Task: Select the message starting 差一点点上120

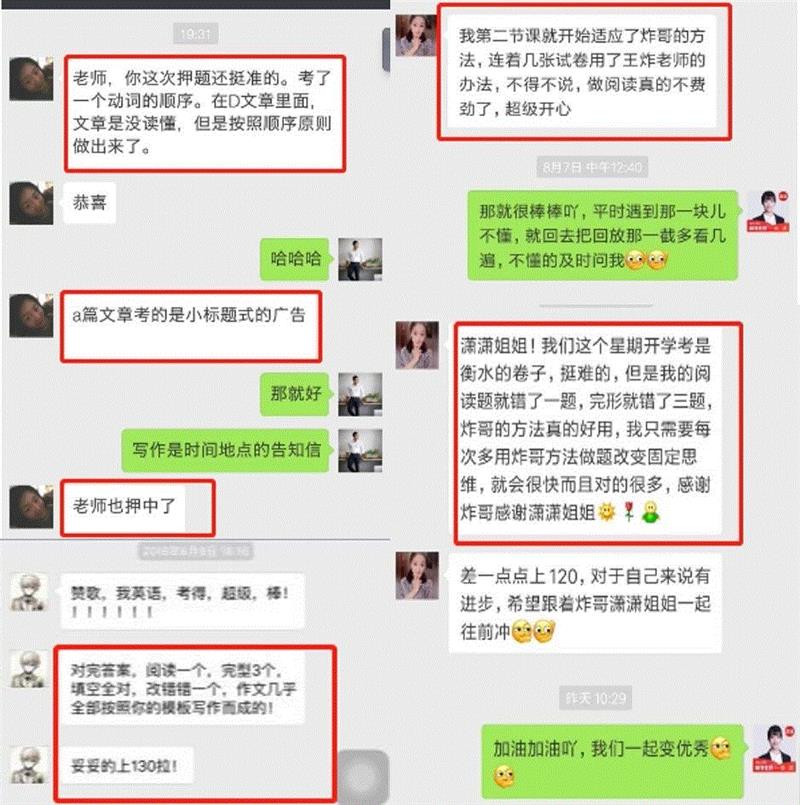Action: tap(585, 604)
